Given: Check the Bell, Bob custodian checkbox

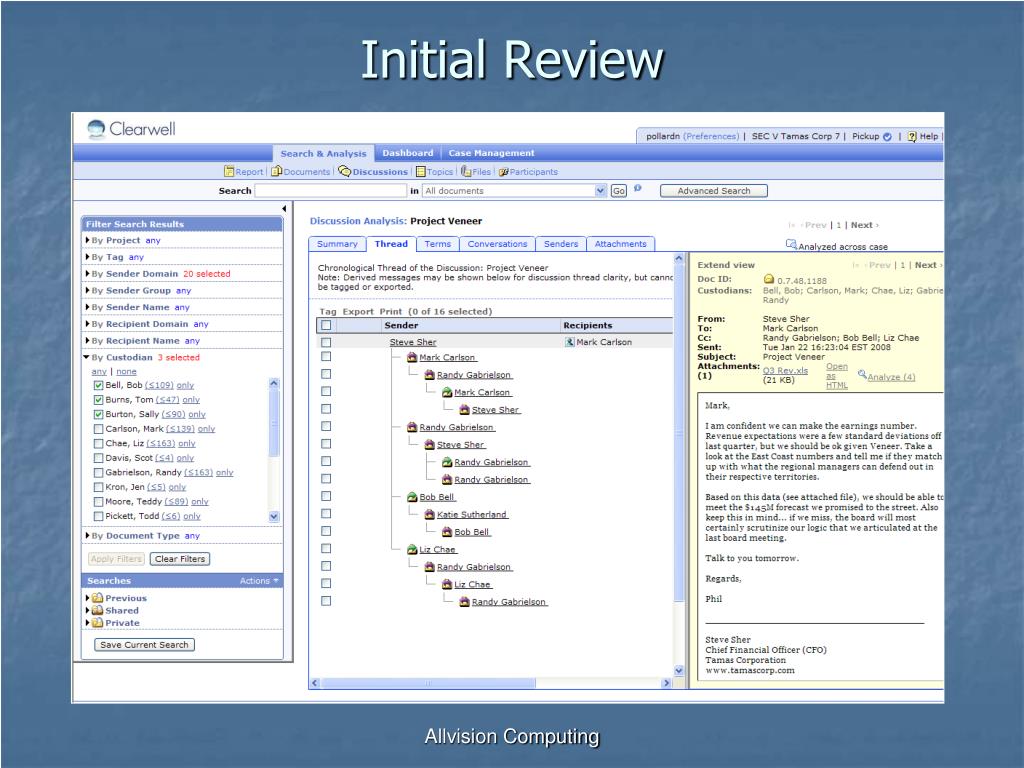Looking at the screenshot, I should pos(99,385).
